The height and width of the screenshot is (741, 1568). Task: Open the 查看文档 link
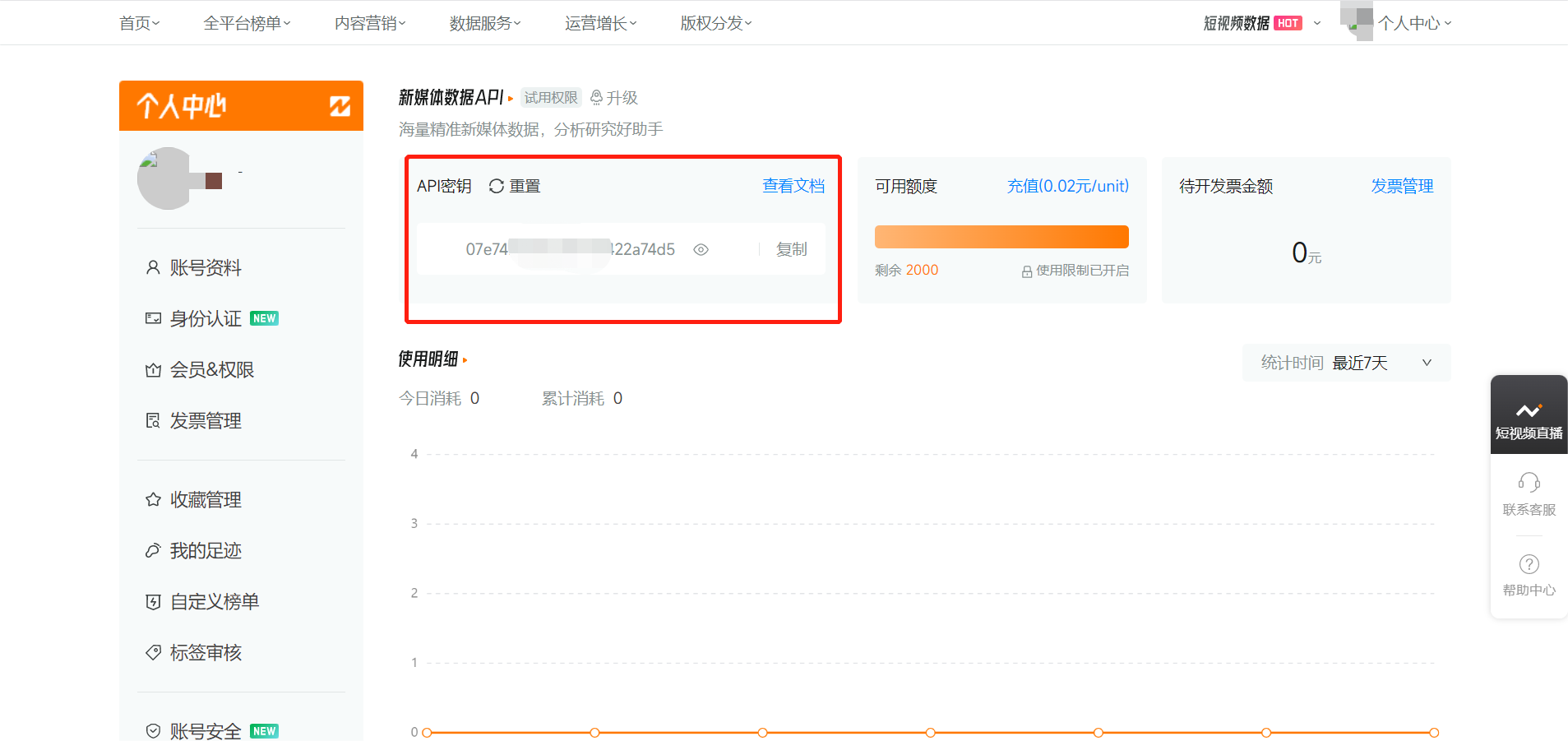click(x=793, y=186)
